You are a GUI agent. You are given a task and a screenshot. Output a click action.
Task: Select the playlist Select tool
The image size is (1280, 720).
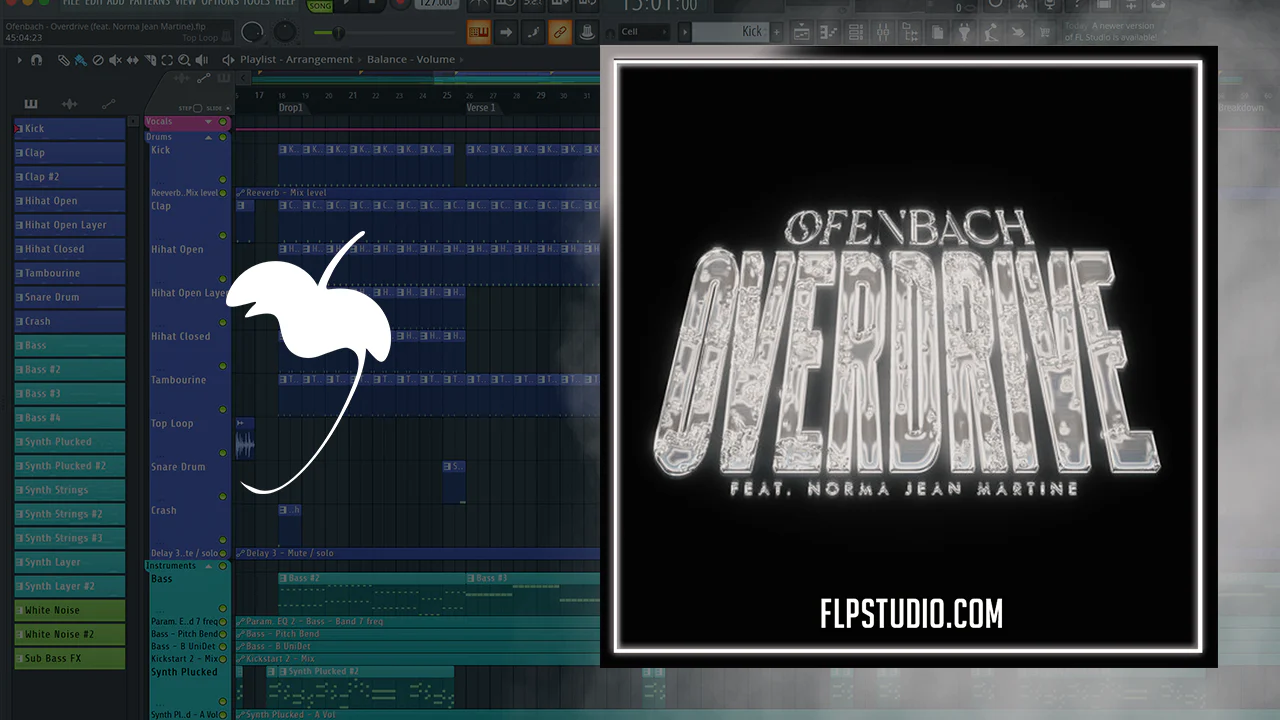pos(167,60)
